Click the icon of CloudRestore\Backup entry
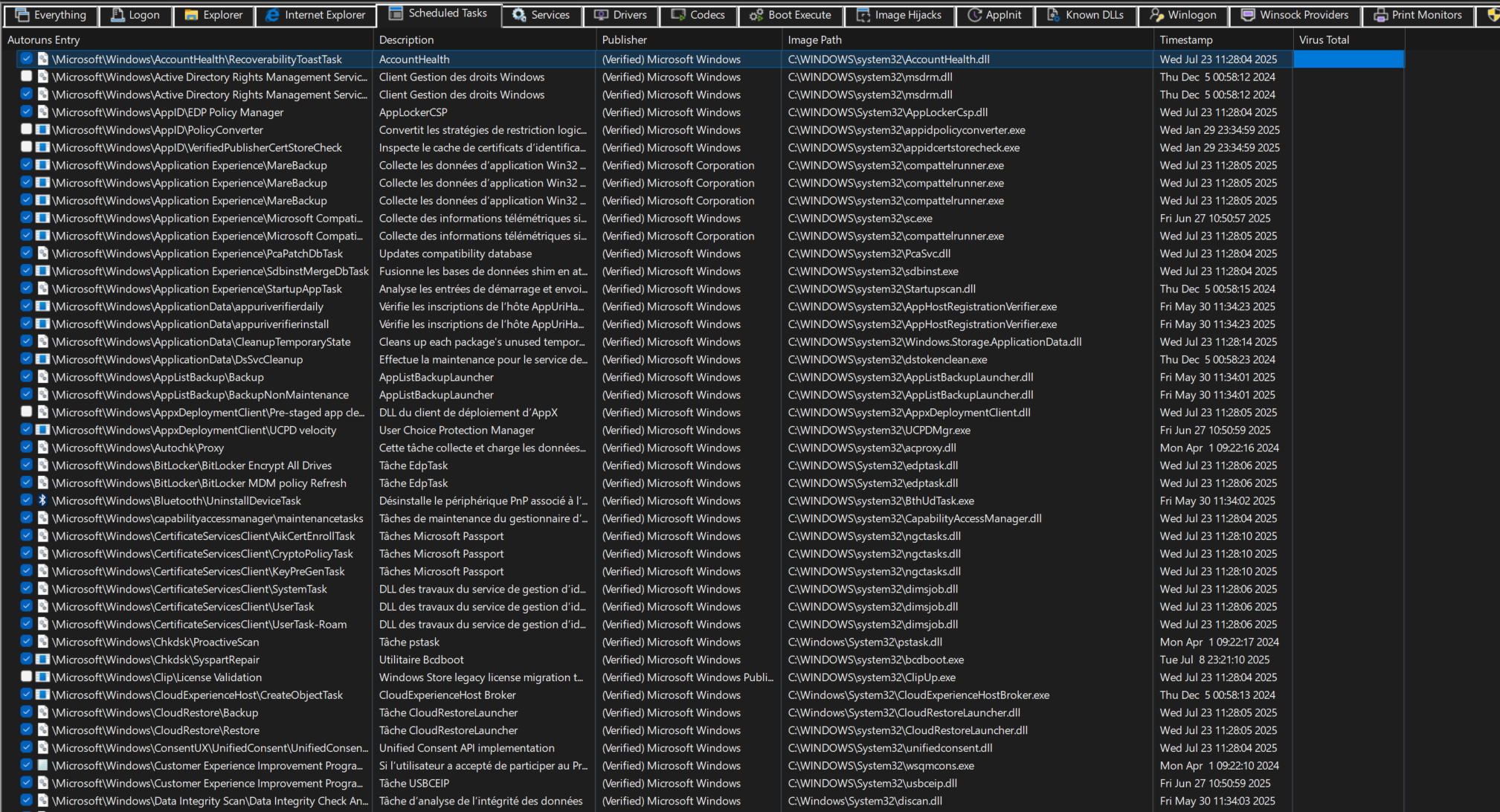This screenshot has width=1500, height=812. [x=42, y=712]
